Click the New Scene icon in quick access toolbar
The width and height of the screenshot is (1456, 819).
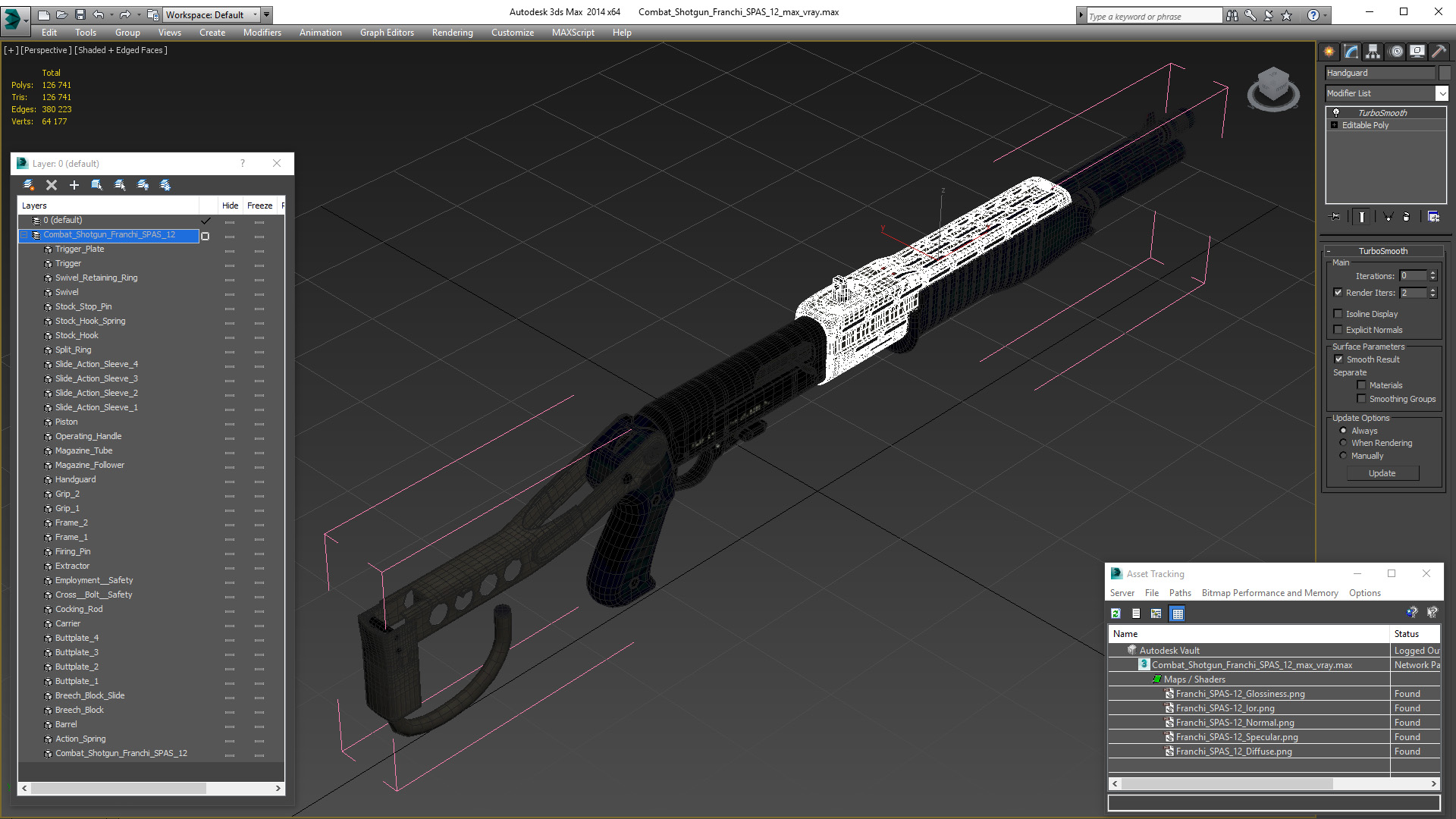tap(43, 14)
